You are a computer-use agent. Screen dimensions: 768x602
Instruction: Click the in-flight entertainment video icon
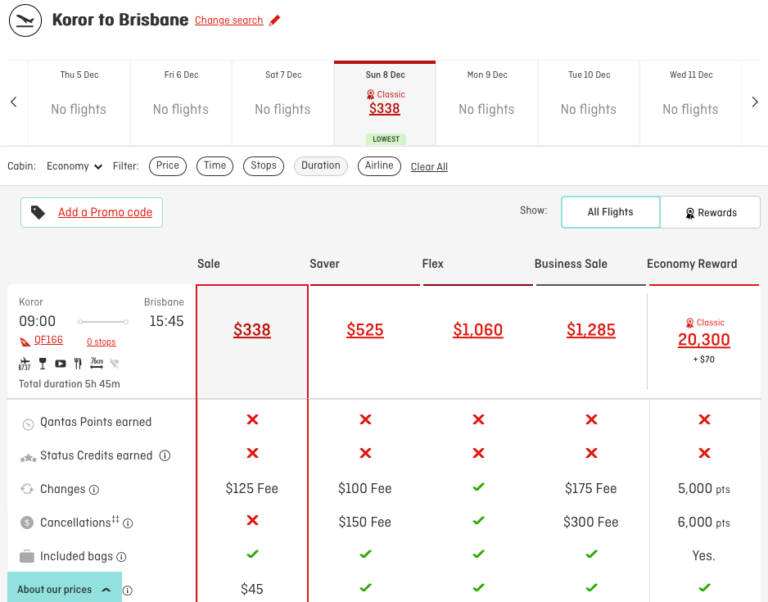[60, 363]
